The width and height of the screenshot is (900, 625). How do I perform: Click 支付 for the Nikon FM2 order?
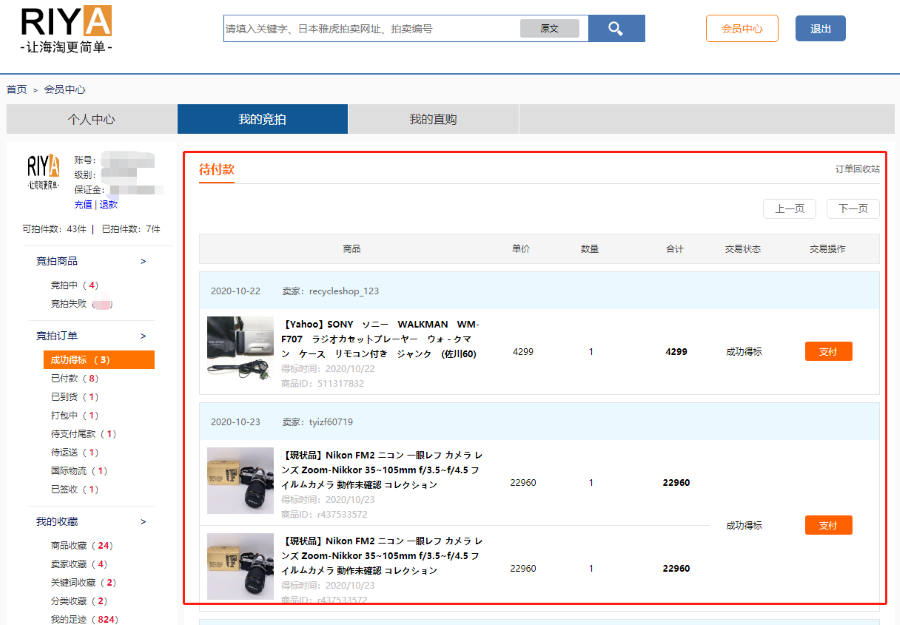[828, 525]
